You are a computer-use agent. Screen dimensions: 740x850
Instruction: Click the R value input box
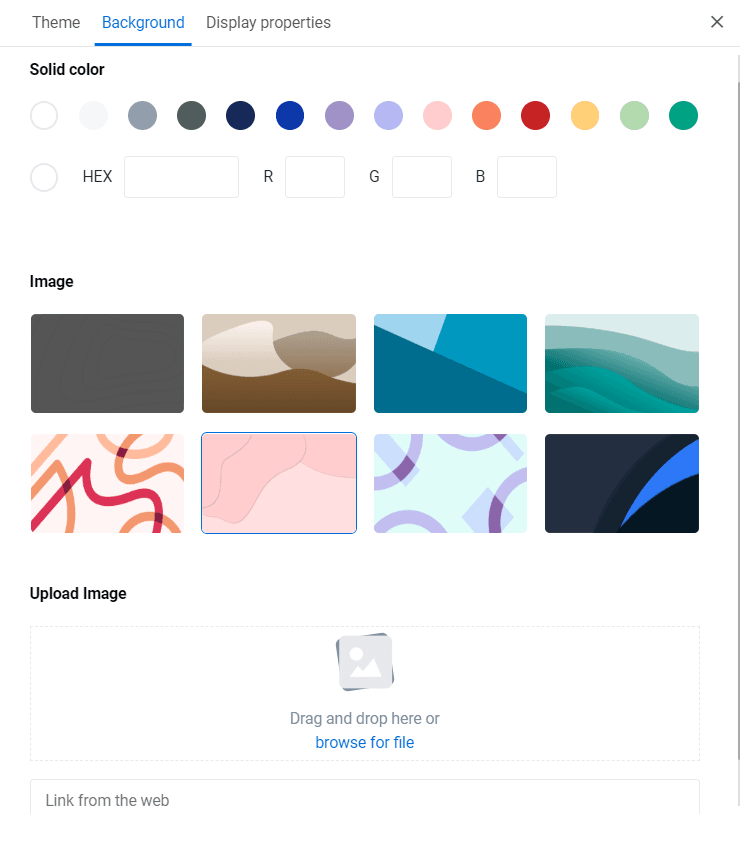click(x=315, y=177)
